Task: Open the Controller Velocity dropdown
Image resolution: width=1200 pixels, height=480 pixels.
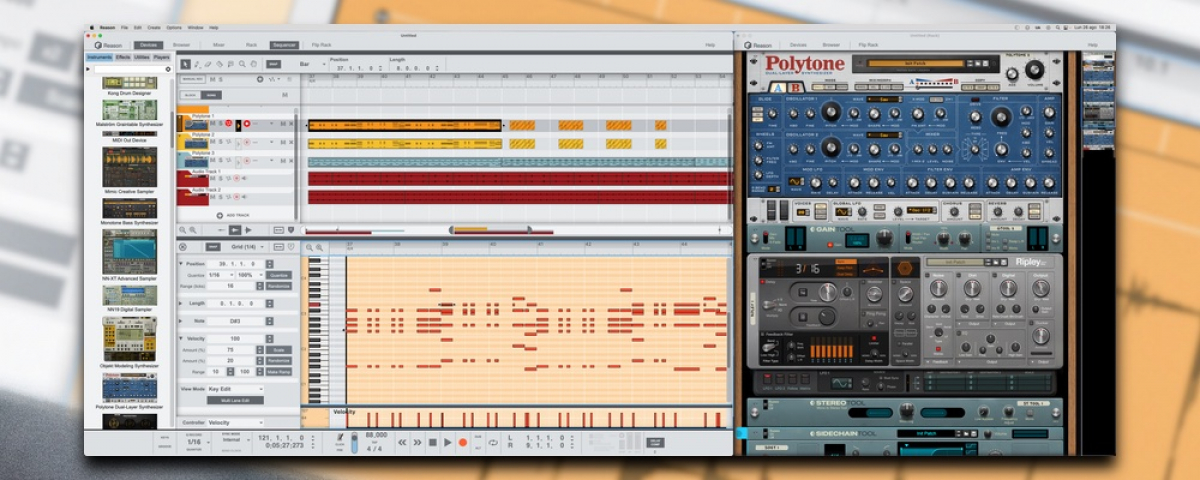Action: (236, 423)
